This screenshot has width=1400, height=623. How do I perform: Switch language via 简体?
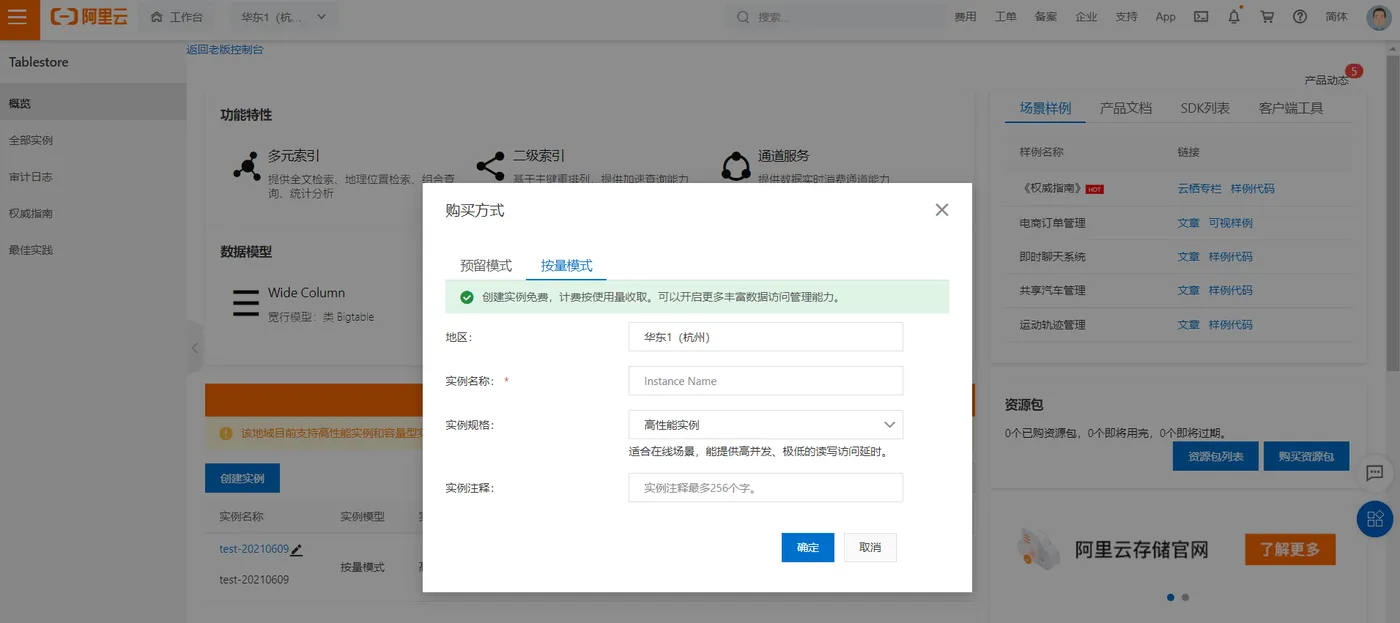pyautogui.click(x=1336, y=17)
